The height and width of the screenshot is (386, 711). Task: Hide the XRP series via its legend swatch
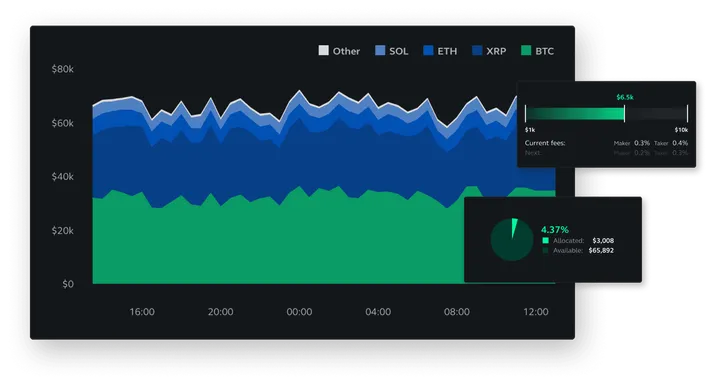(x=477, y=50)
